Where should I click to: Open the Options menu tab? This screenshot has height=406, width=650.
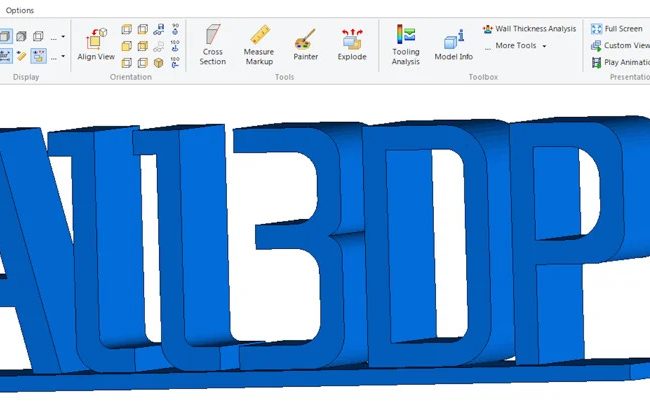click(20, 10)
